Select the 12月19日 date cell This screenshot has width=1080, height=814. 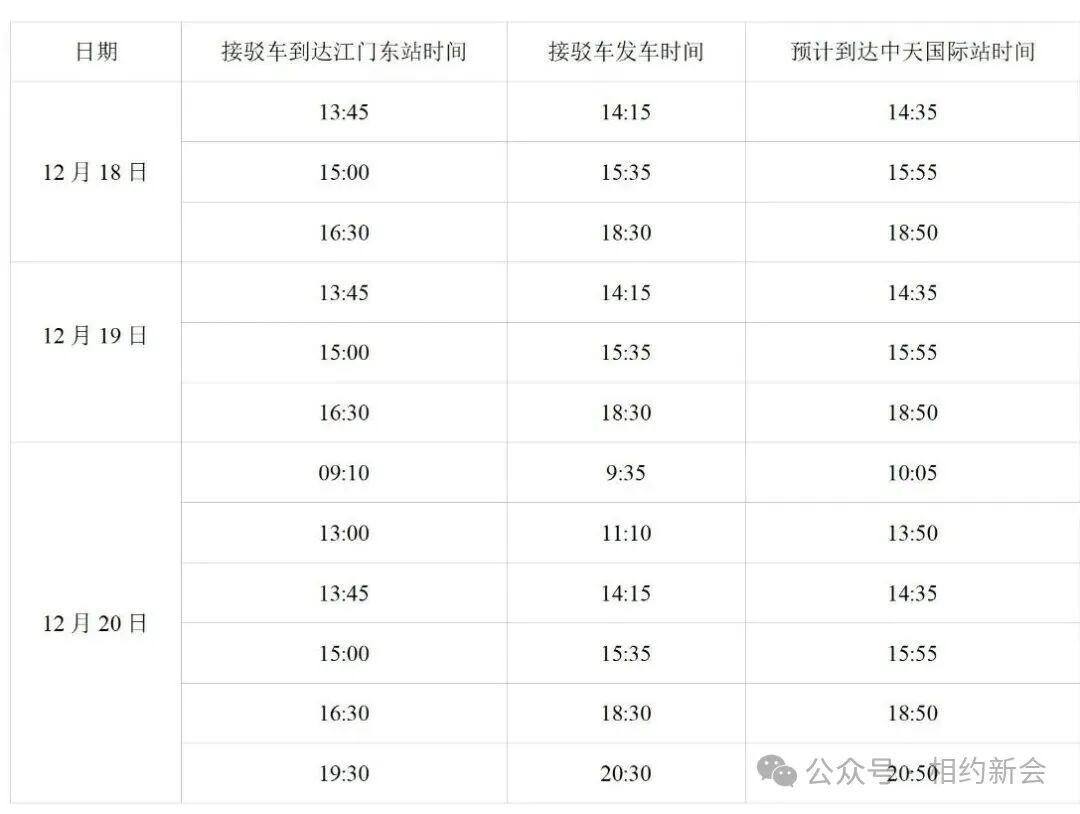[x=96, y=336]
